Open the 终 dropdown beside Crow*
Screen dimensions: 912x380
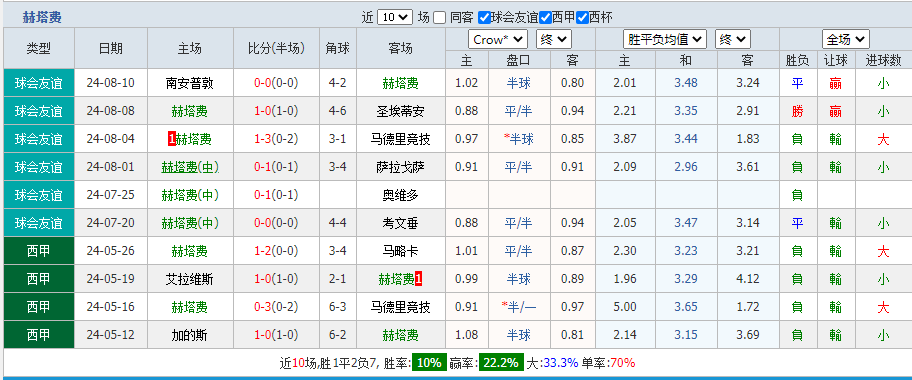(x=554, y=40)
